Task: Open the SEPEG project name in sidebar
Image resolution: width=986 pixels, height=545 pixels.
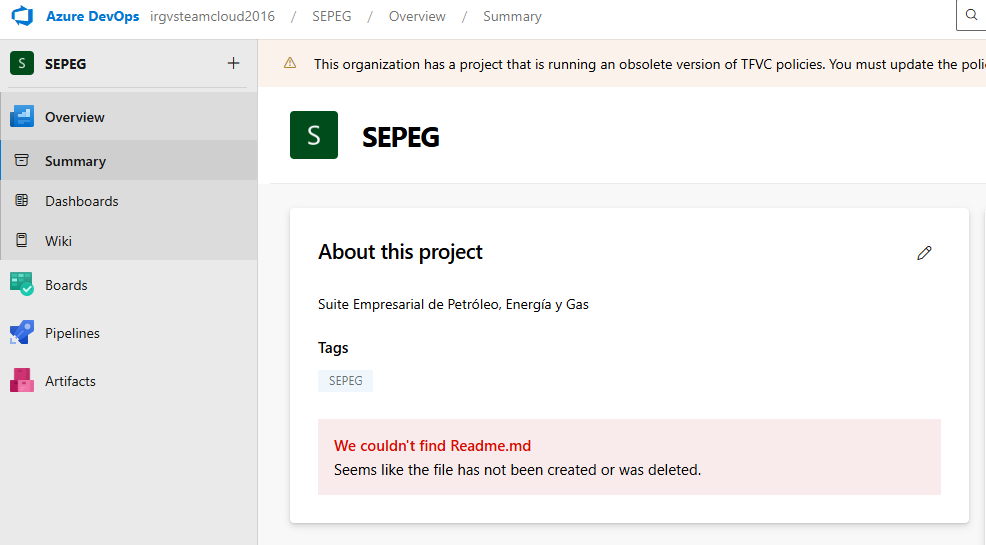Action: [65, 64]
